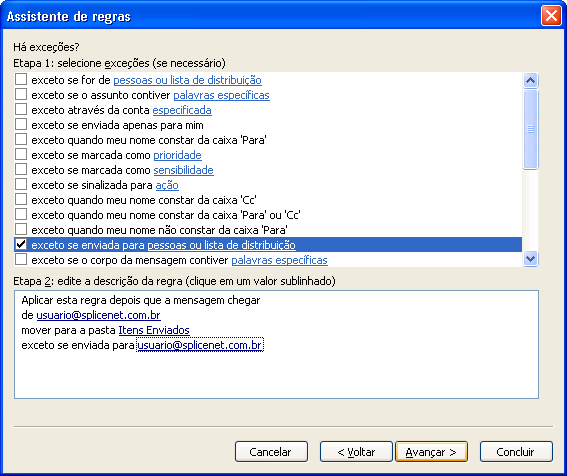This screenshot has height=476, width=567.
Task: Finish the rule with Concluir
Action: 516,451
